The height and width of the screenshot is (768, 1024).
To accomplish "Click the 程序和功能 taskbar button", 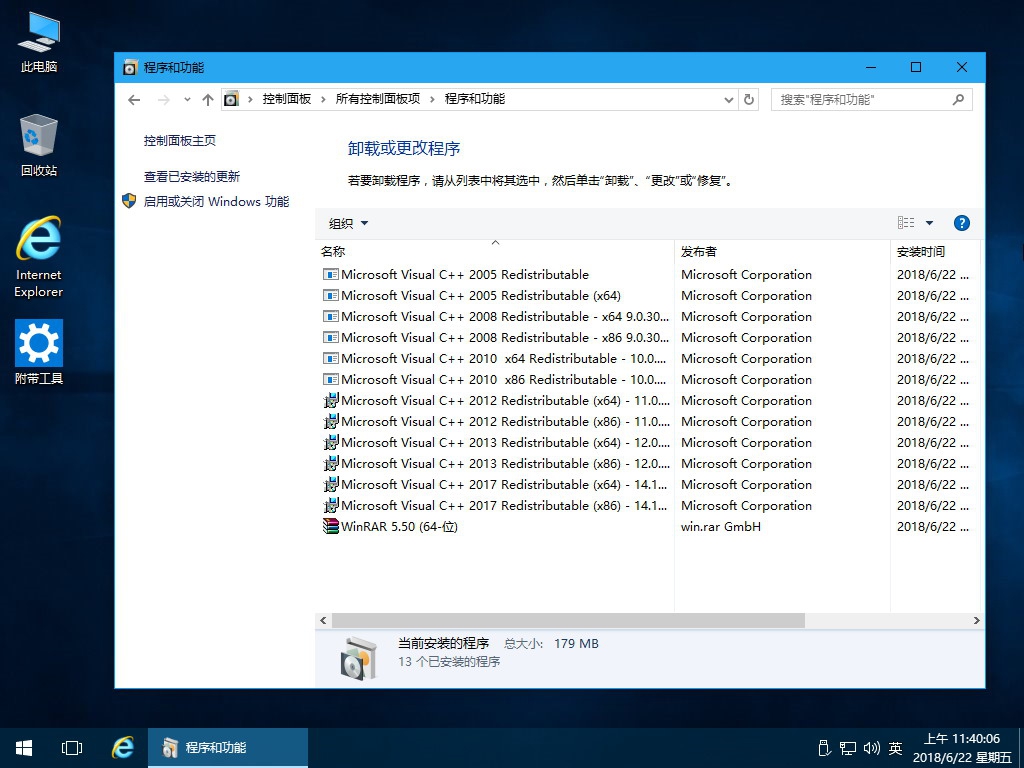I will [x=228, y=748].
